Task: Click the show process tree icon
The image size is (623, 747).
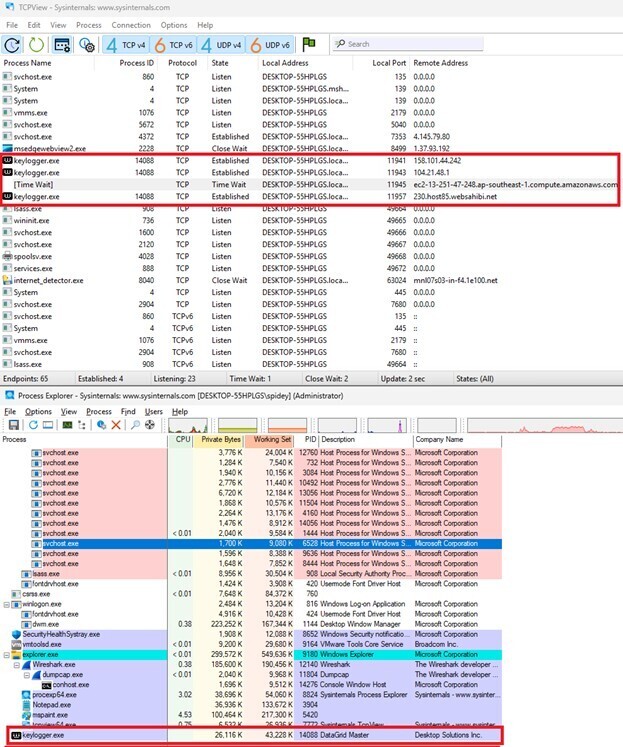Action: (x=82, y=425)
